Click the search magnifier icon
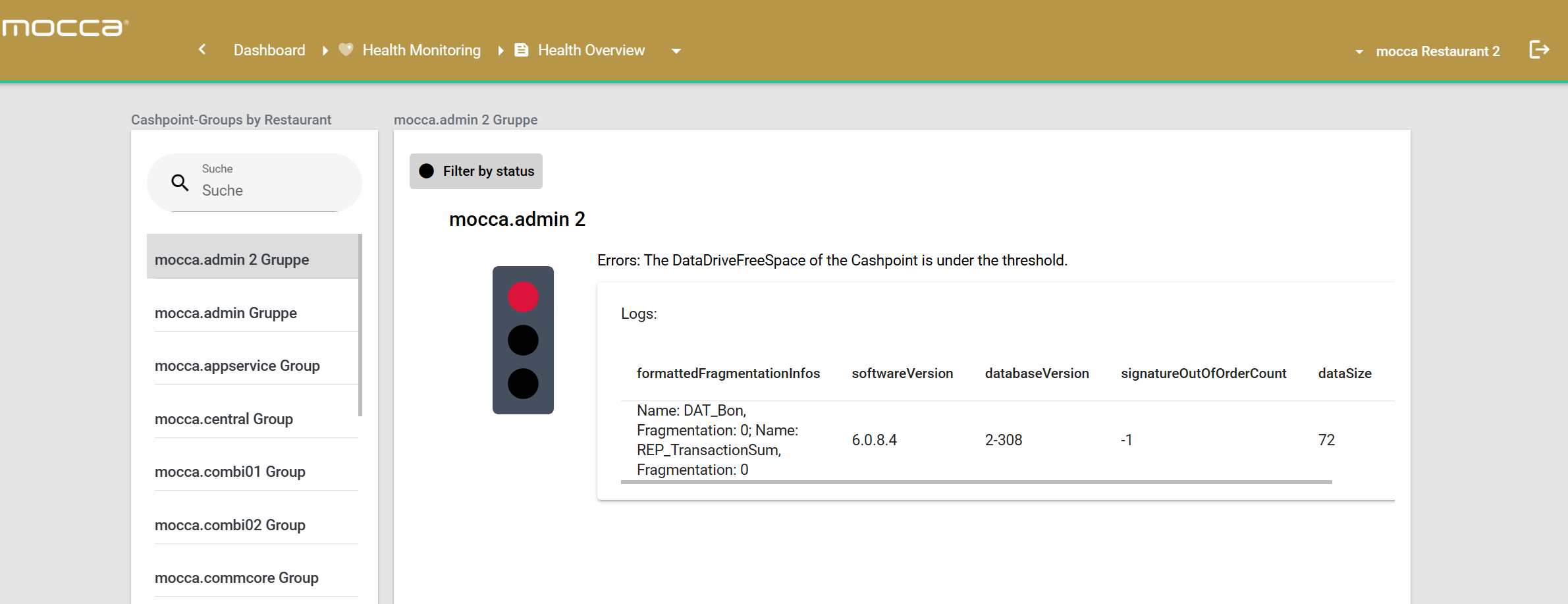 180,182
